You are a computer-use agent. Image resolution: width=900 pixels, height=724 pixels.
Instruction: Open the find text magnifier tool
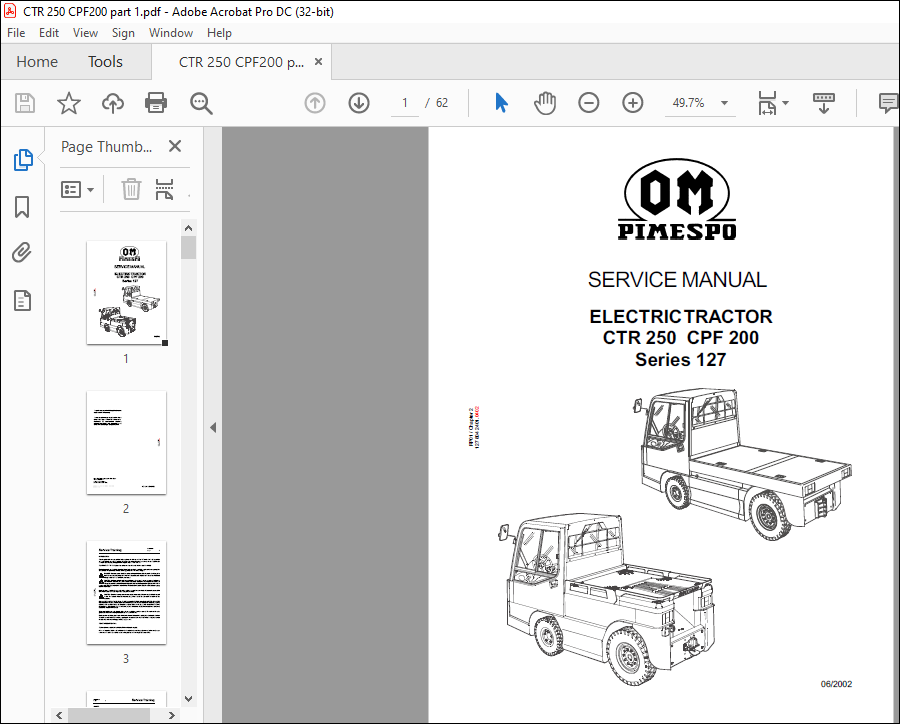201,103
